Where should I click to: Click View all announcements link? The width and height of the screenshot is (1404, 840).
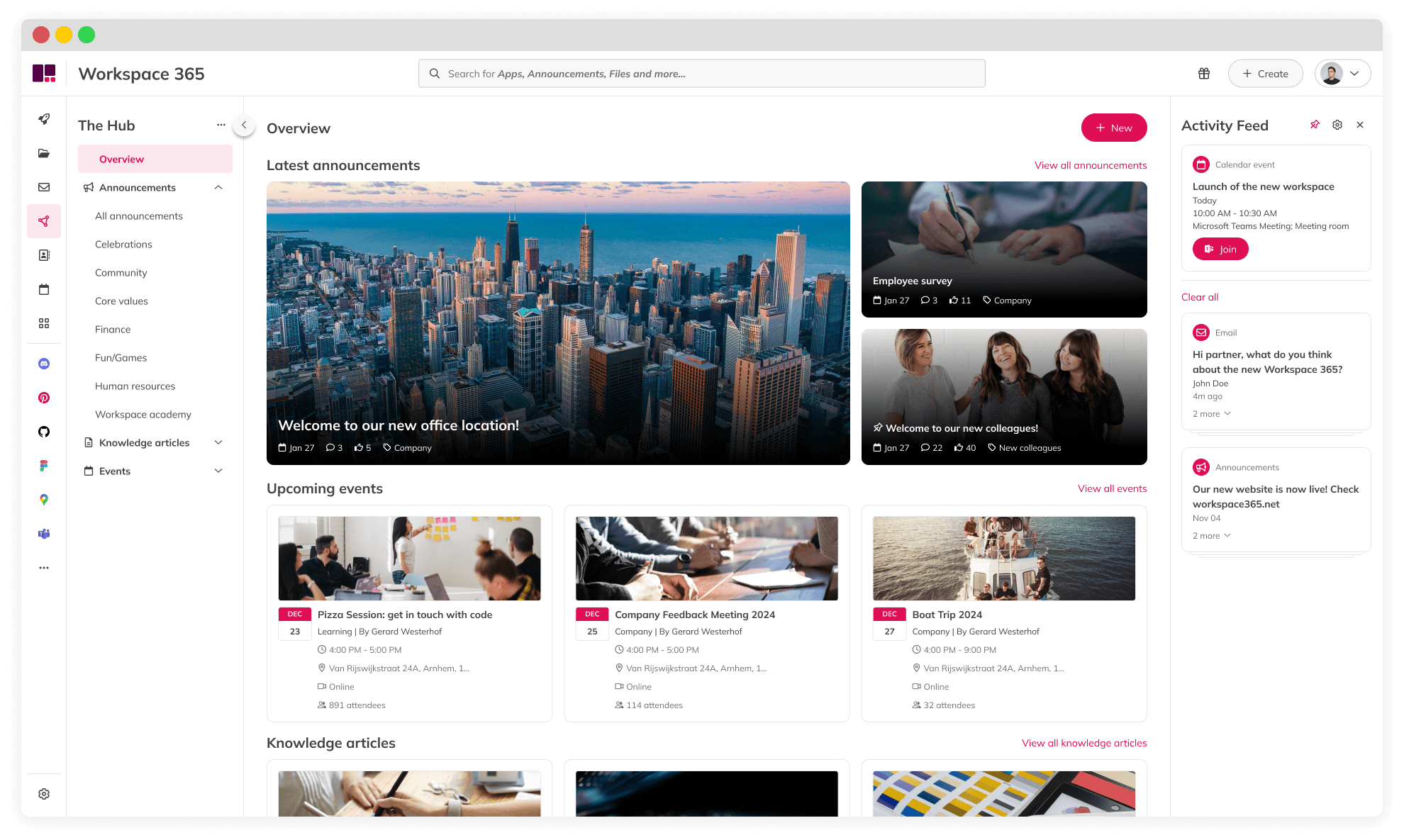[1090, 165]
